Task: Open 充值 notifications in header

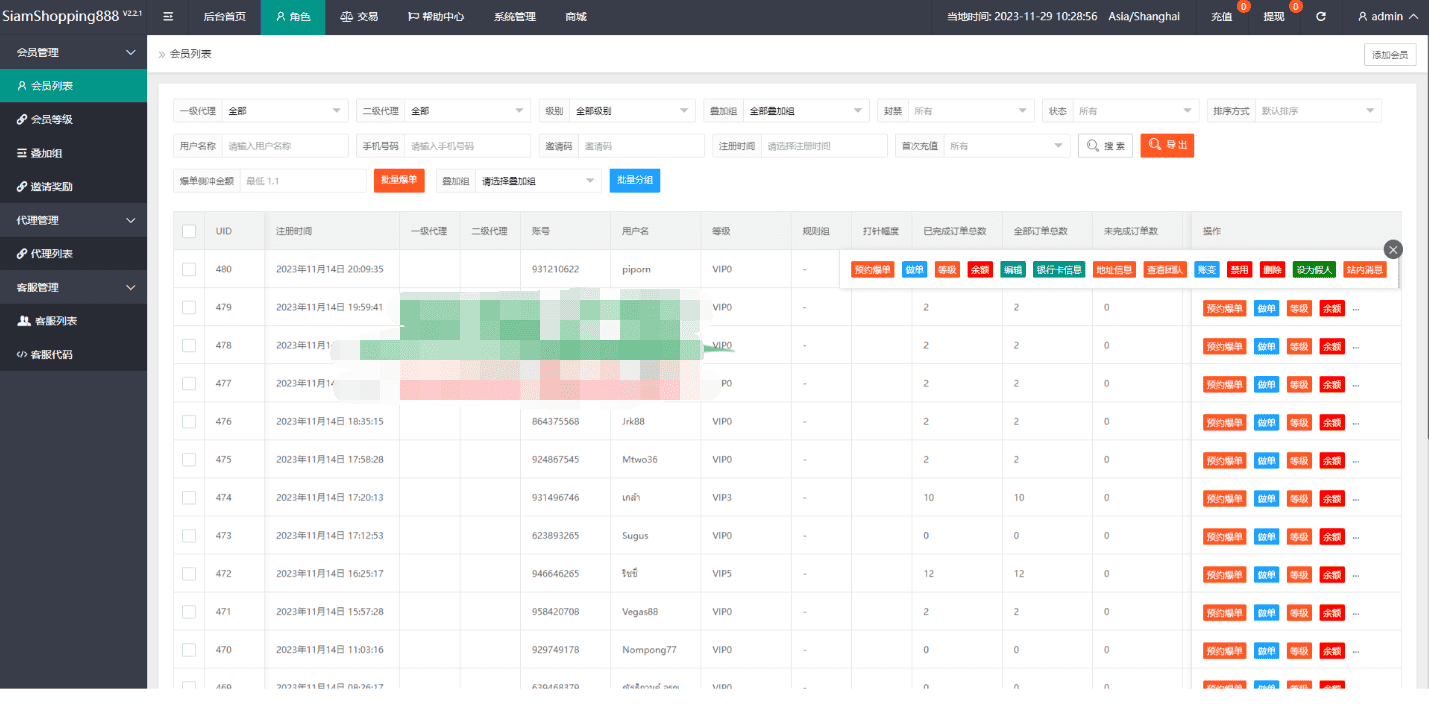Action: pyautogui.click(x=1222, y=17)
